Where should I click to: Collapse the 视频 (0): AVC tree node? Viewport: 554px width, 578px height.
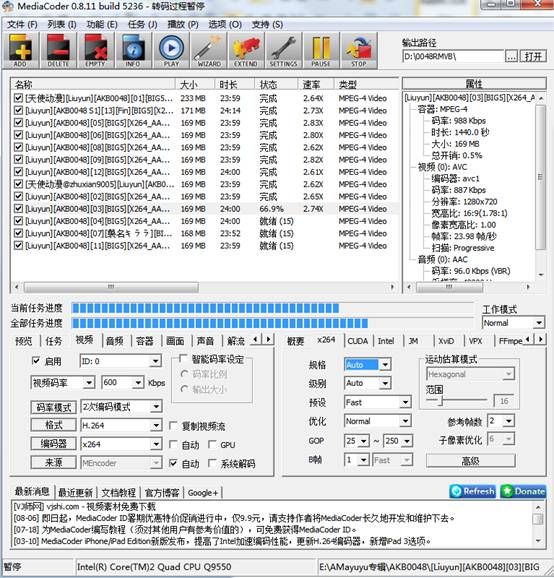(442, 167)
